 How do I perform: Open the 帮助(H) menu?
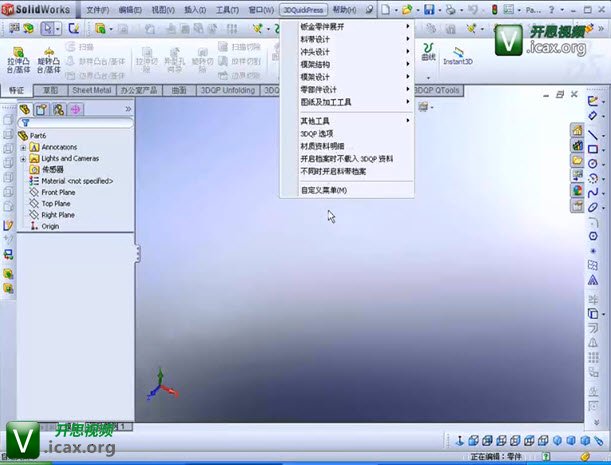[344, 10]
